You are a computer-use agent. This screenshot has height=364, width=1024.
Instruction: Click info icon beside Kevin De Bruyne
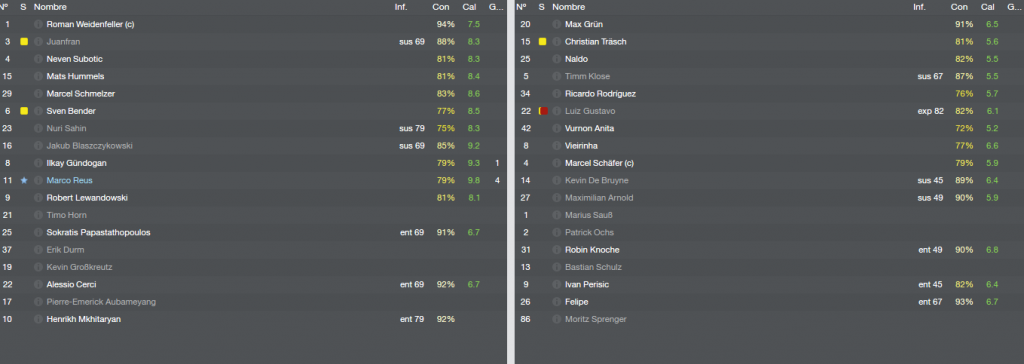[556, 180]
